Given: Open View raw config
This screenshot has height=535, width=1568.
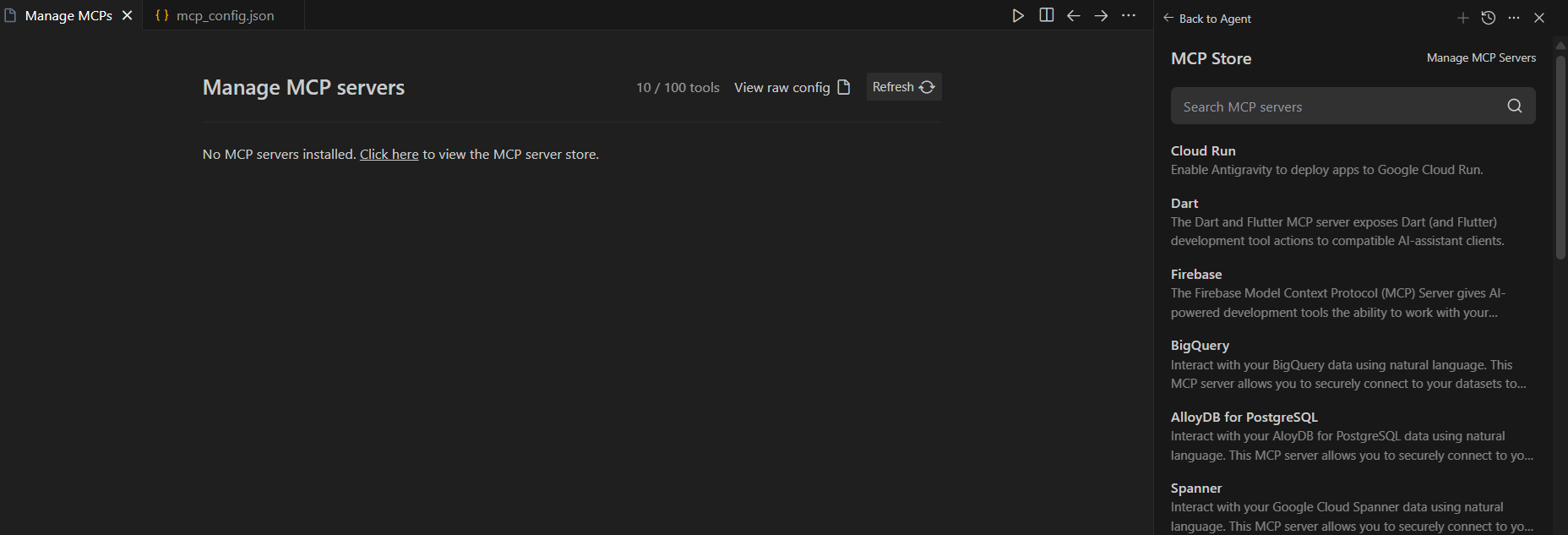Looking at the screenshot, I should (792, 88).
